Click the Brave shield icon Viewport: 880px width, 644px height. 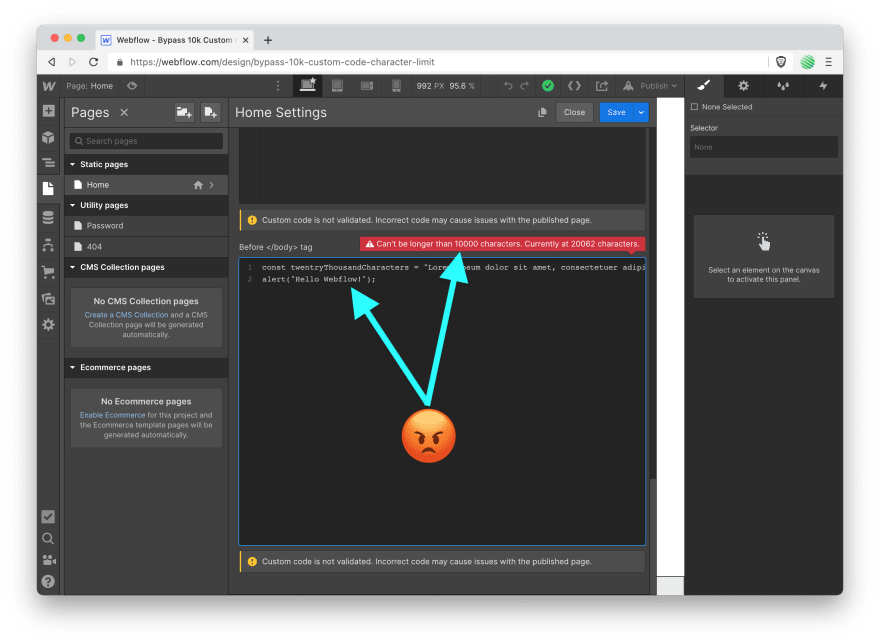click(x=781, y=62)
